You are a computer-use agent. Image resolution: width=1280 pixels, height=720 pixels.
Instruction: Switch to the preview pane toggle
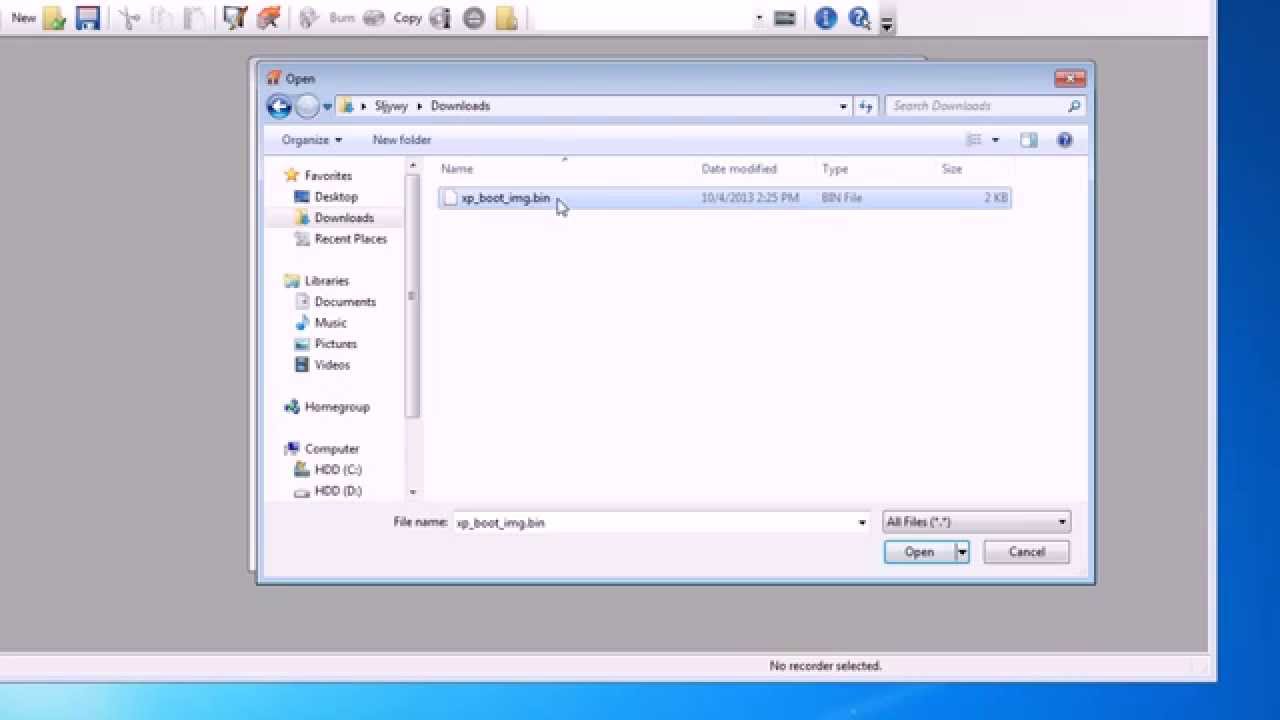1028,140
